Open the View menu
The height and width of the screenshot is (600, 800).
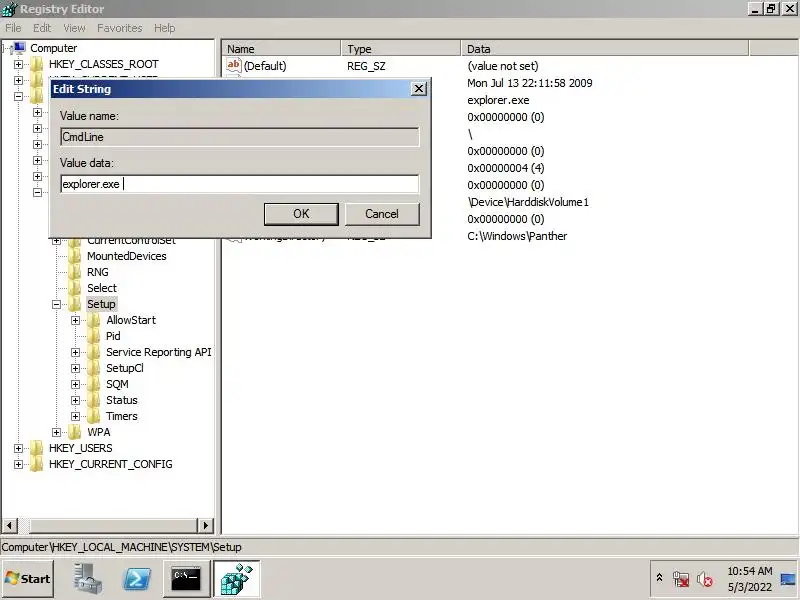click(x=74, y=28)
